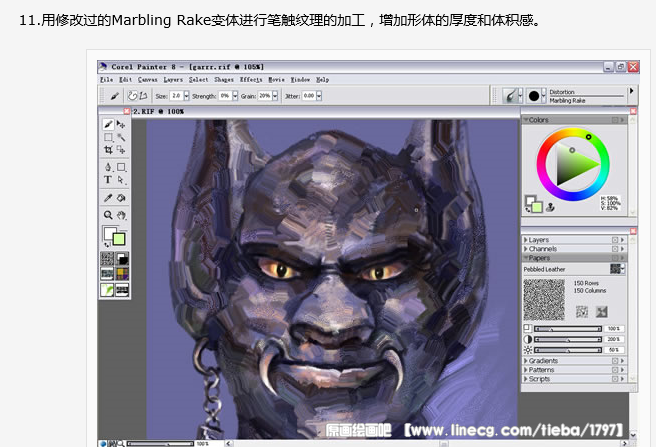Viewport: 656px width, 447px height.
Task: Select the Brush tool in toolbox
Action: point(108,124)
